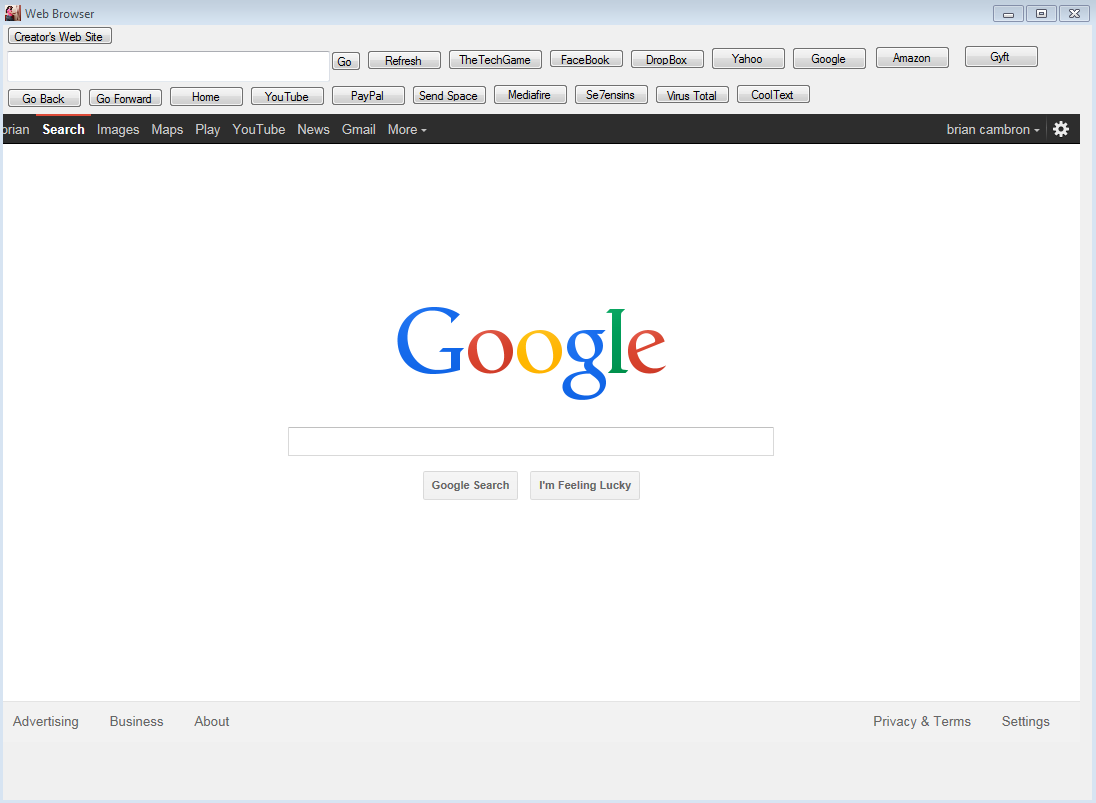The width and height of the screenshot is (1096, 803).
Task: Click Go Forward button
Action: pos(125,99)
